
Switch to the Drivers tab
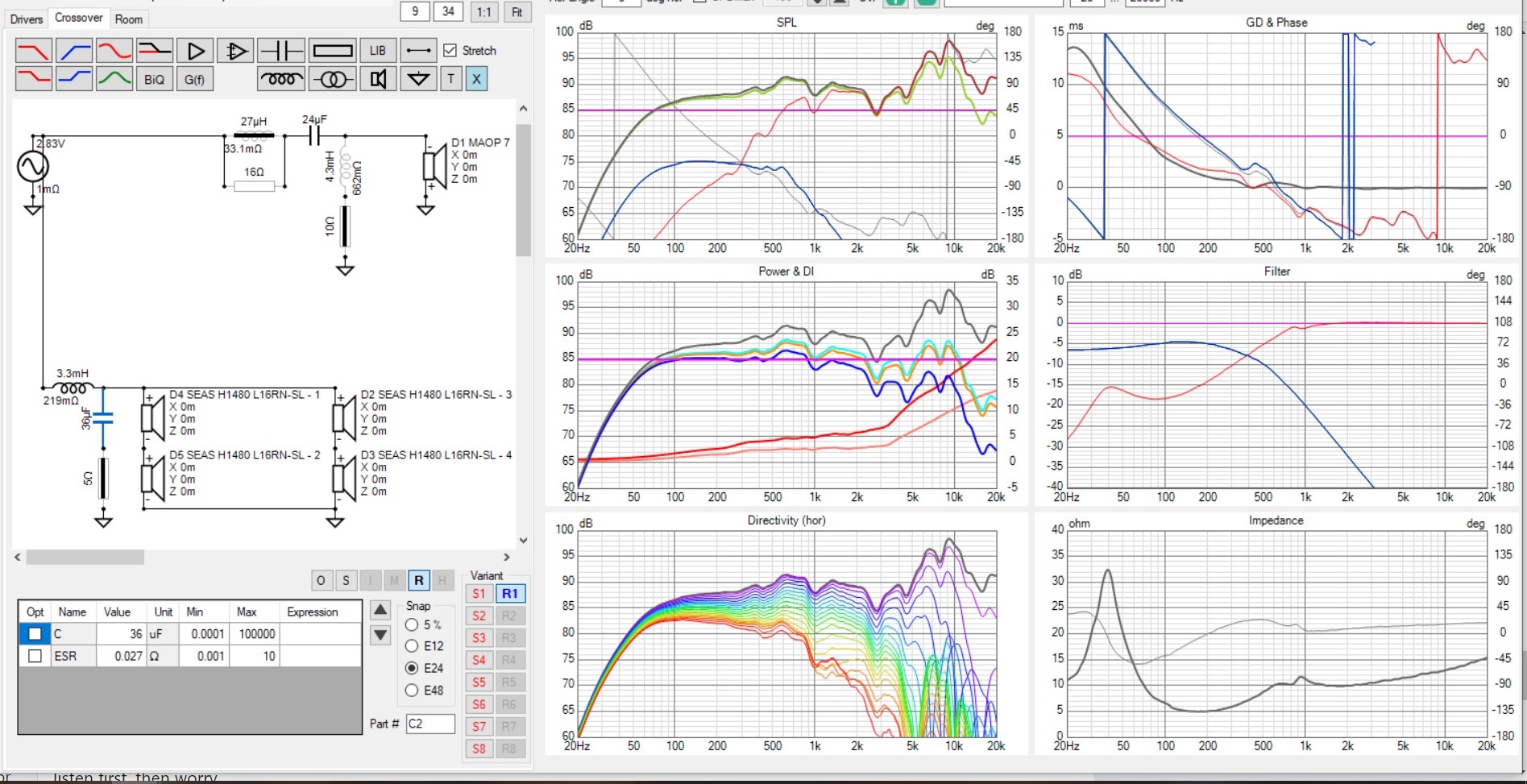click(27, 19)
